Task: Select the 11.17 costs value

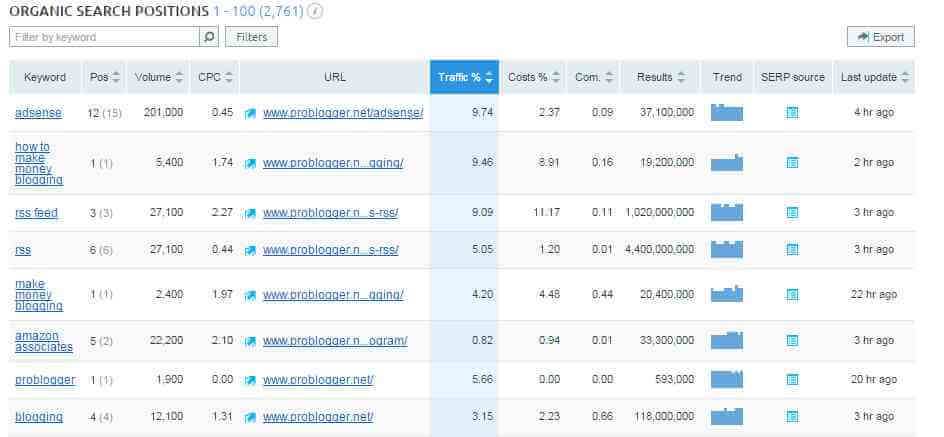Action: coord(547,212)
